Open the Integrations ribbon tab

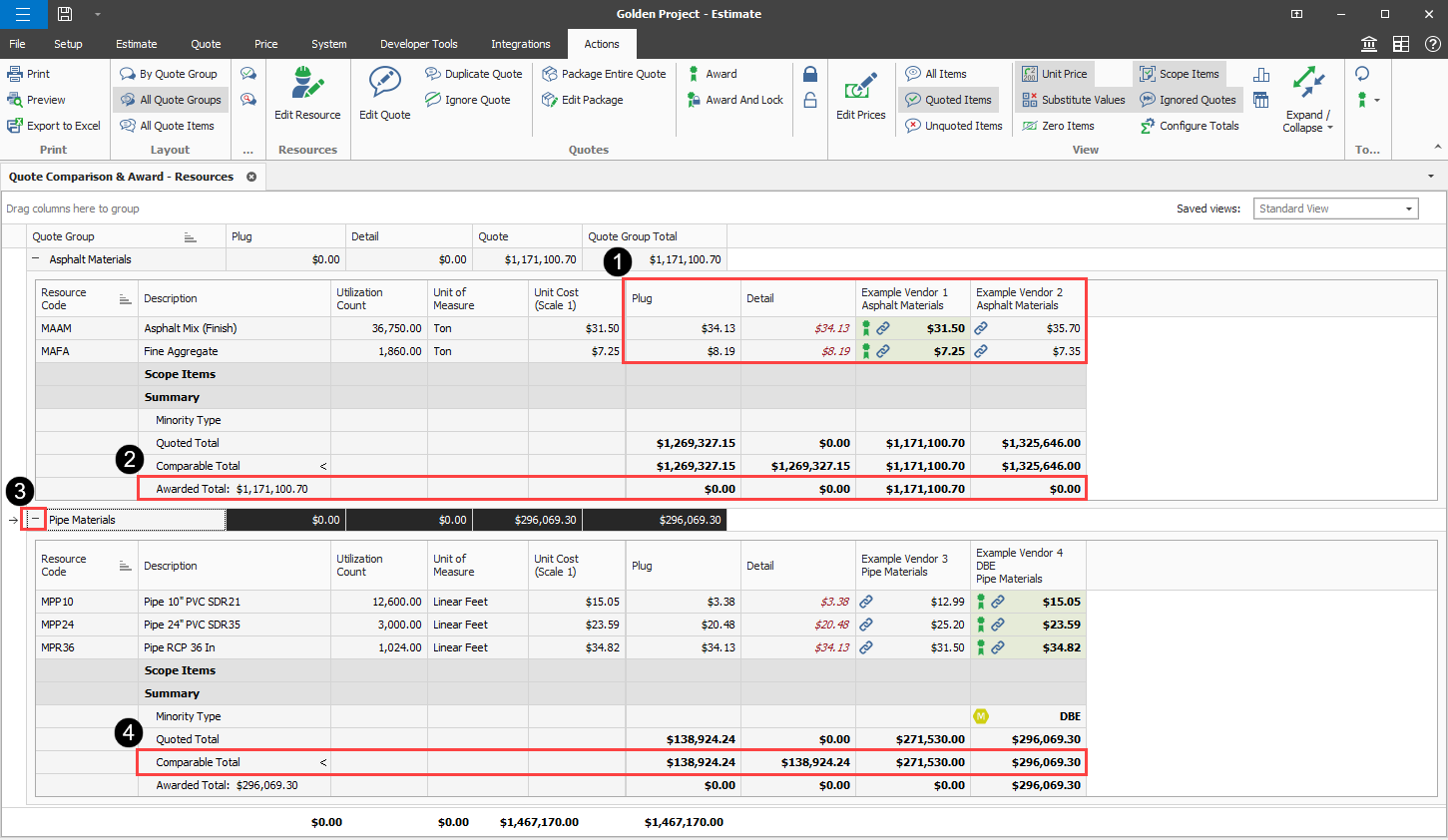(520, 44)
